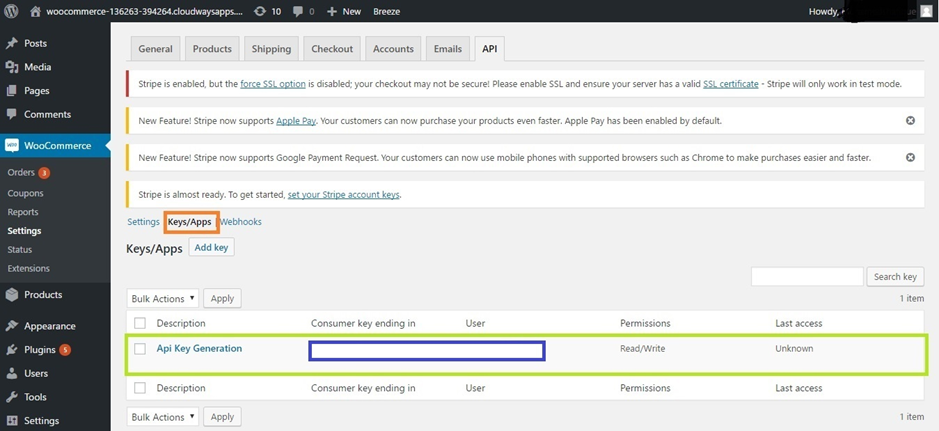
Task: Open the updates icon showing 10
Action: click(260, 11)
